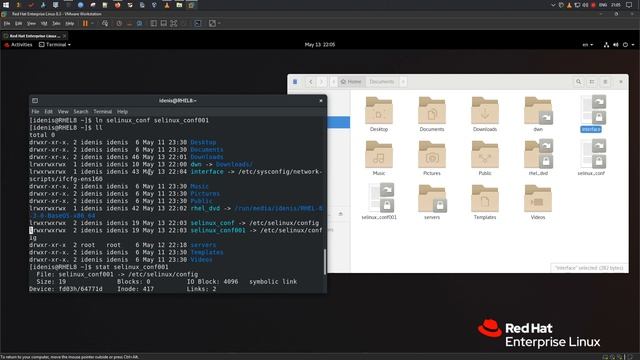Click the Home path button in Files
The image size is (640, 360).
pos(351,82)
